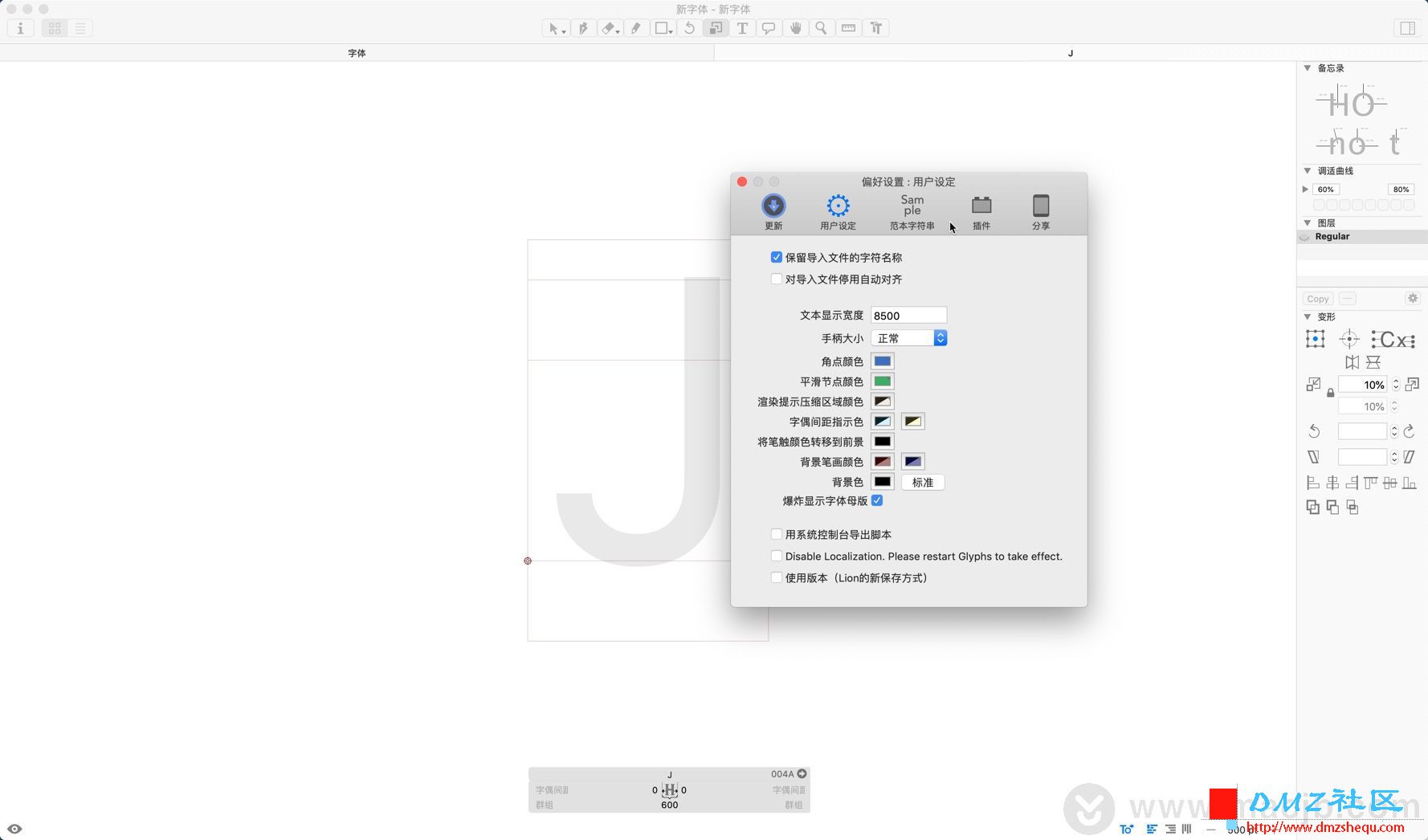Select the pen draw tool
The image size is (1428, 840).
[x=583, y=28]
